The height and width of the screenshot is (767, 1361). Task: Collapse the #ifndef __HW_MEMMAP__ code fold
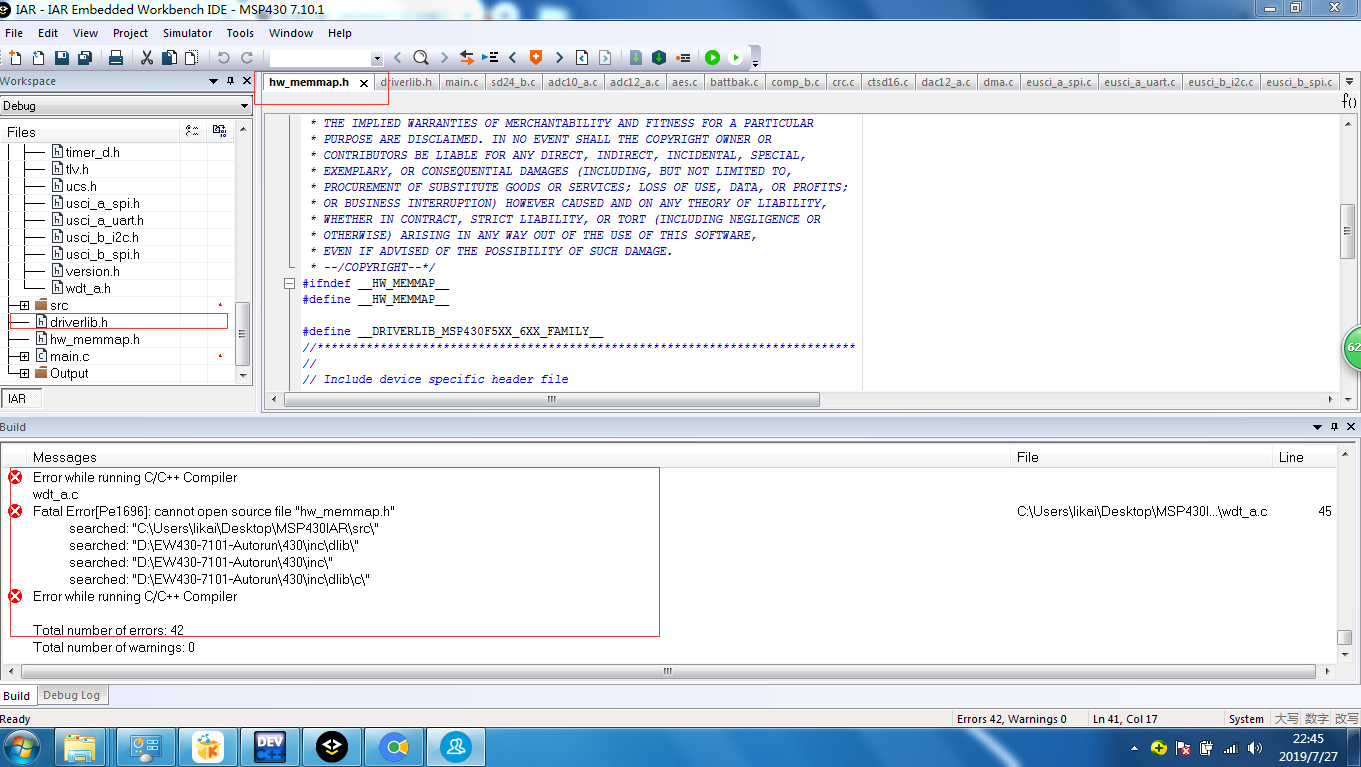coord(291,284)
